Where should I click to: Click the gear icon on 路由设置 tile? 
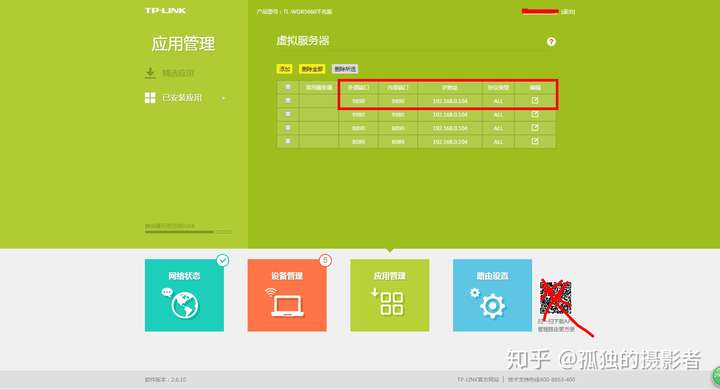pyautogui.click(x=493, y=306)
